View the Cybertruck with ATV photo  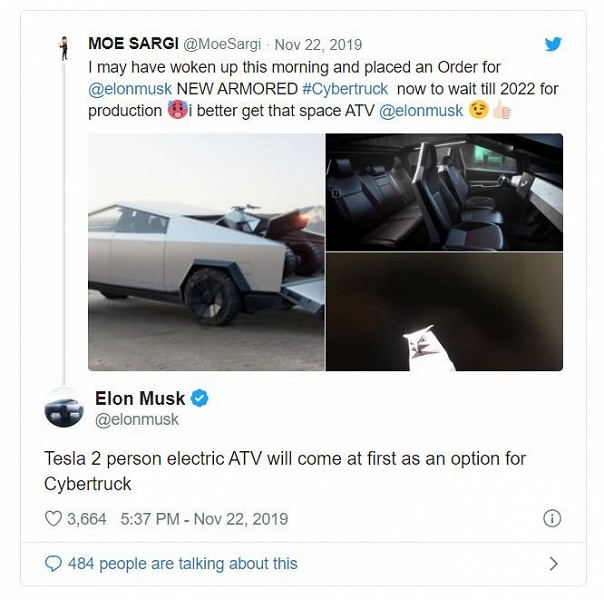coord(206,252)
